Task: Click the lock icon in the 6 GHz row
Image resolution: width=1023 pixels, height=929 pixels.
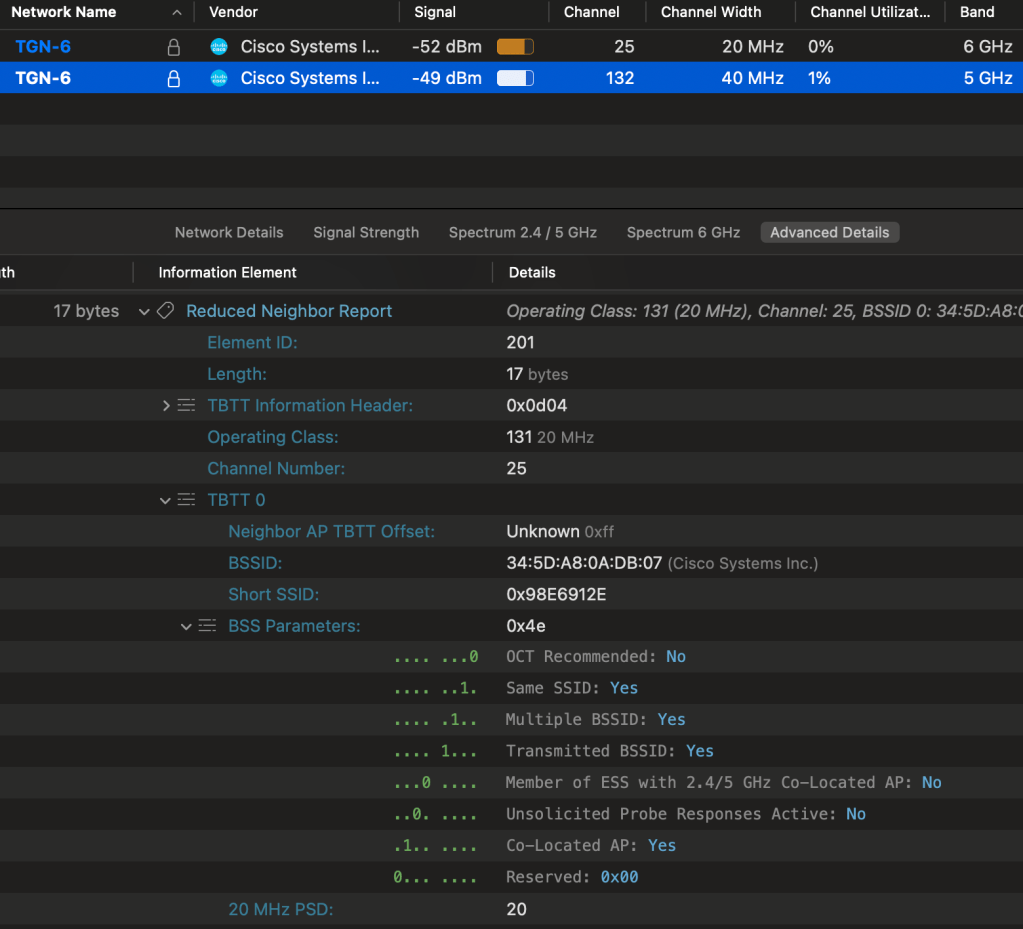Action: [x=174, y=47]
